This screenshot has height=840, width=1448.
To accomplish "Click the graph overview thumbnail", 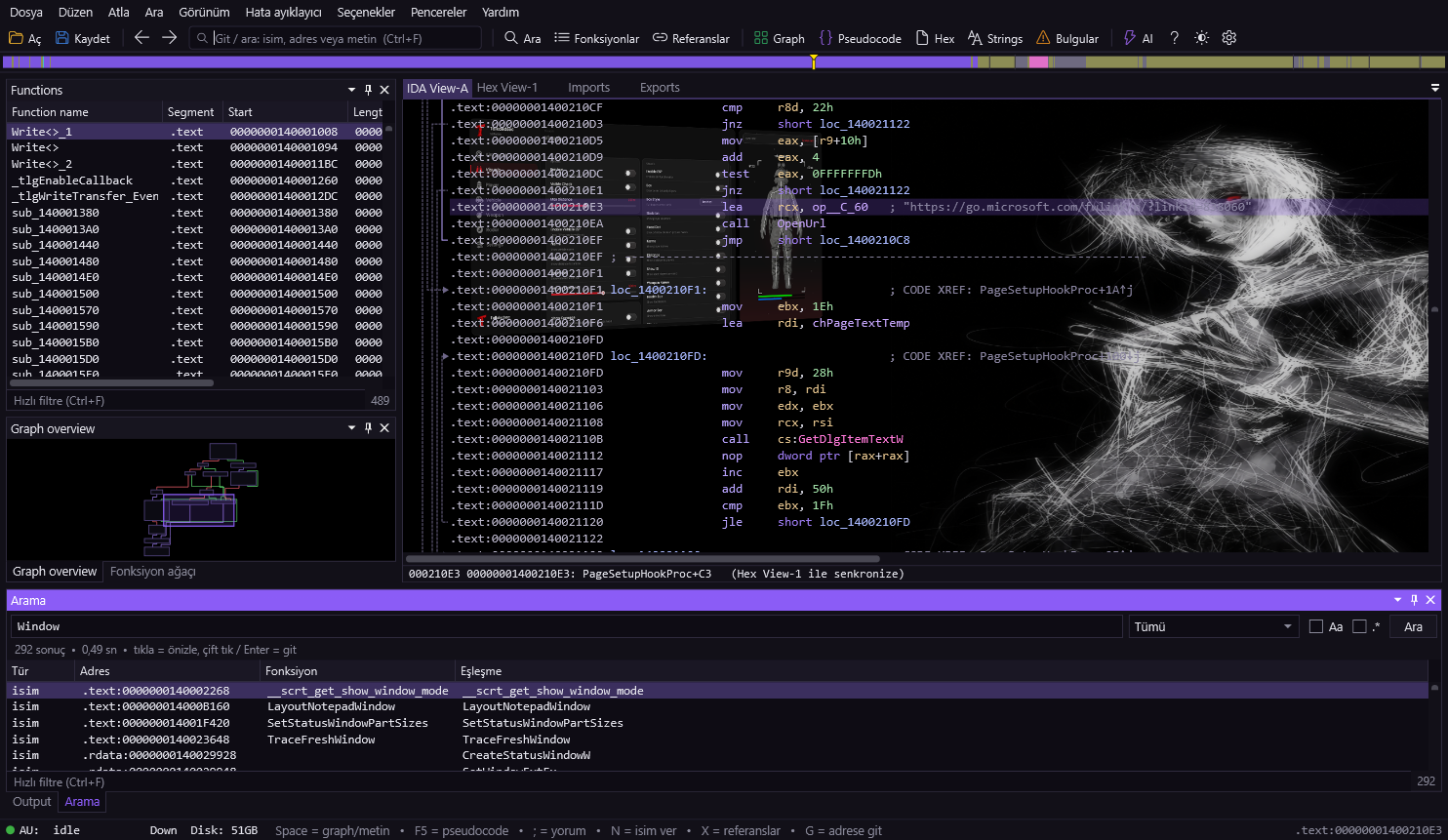I will (x=200, y=498).
